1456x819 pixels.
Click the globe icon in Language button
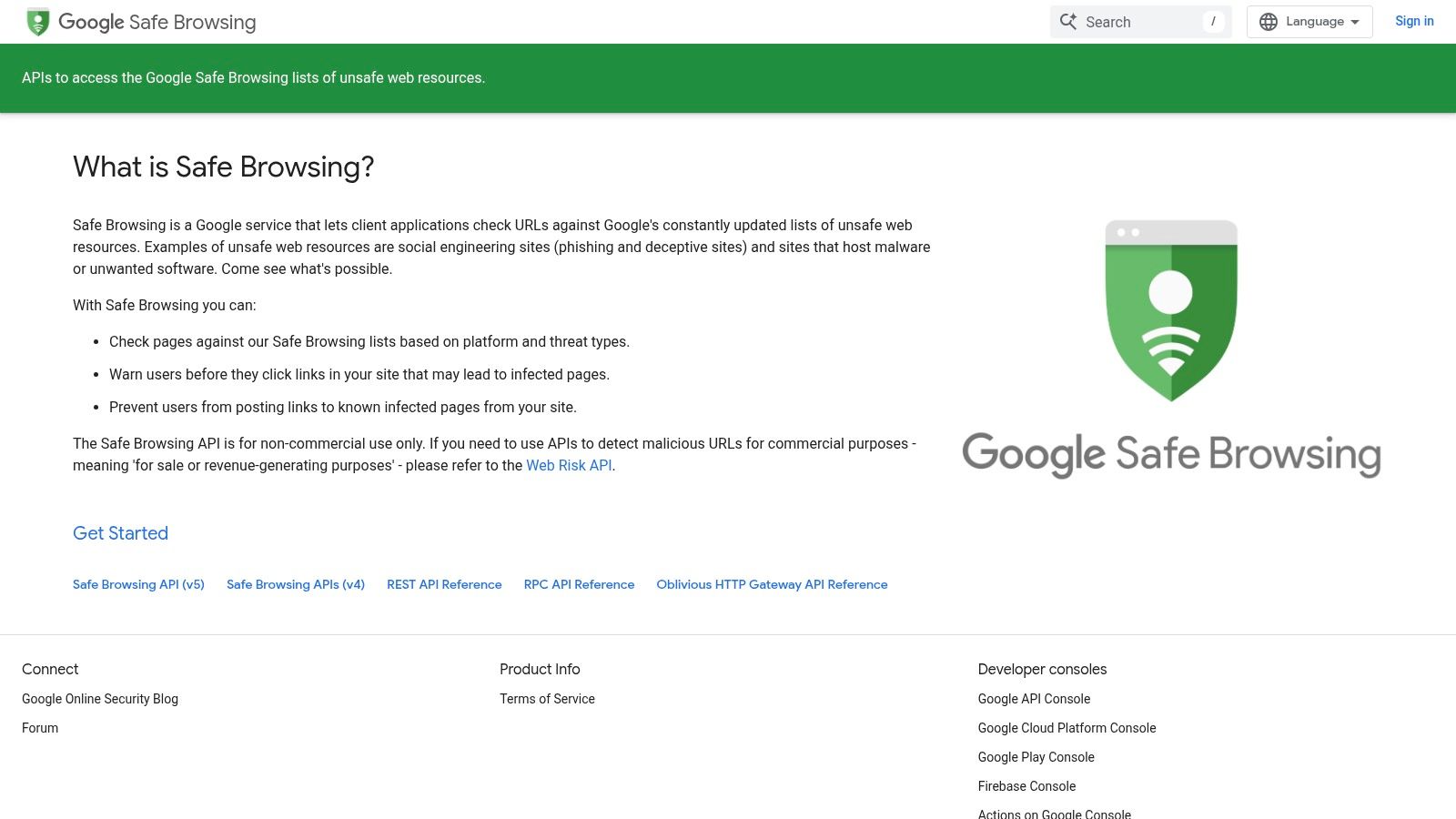(1269, 22)
